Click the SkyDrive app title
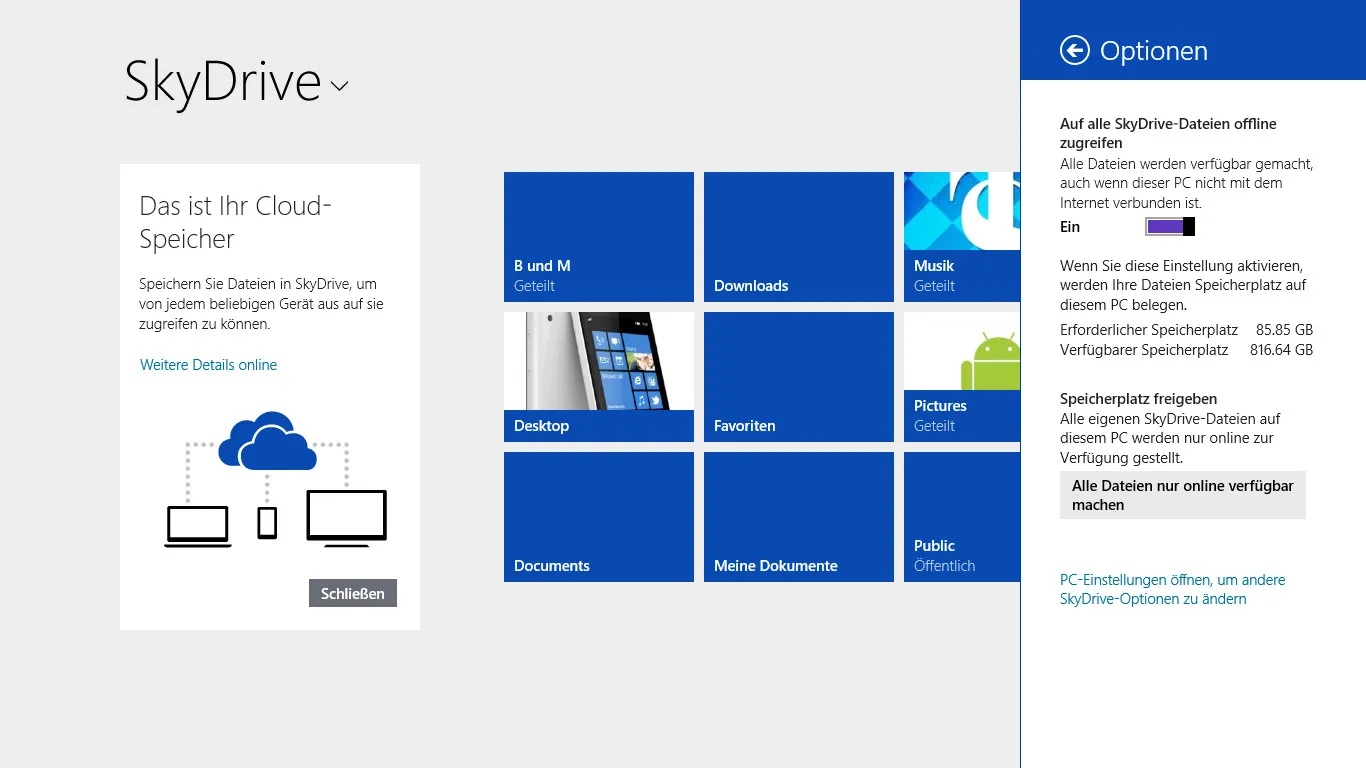 (x=222, y=82)
